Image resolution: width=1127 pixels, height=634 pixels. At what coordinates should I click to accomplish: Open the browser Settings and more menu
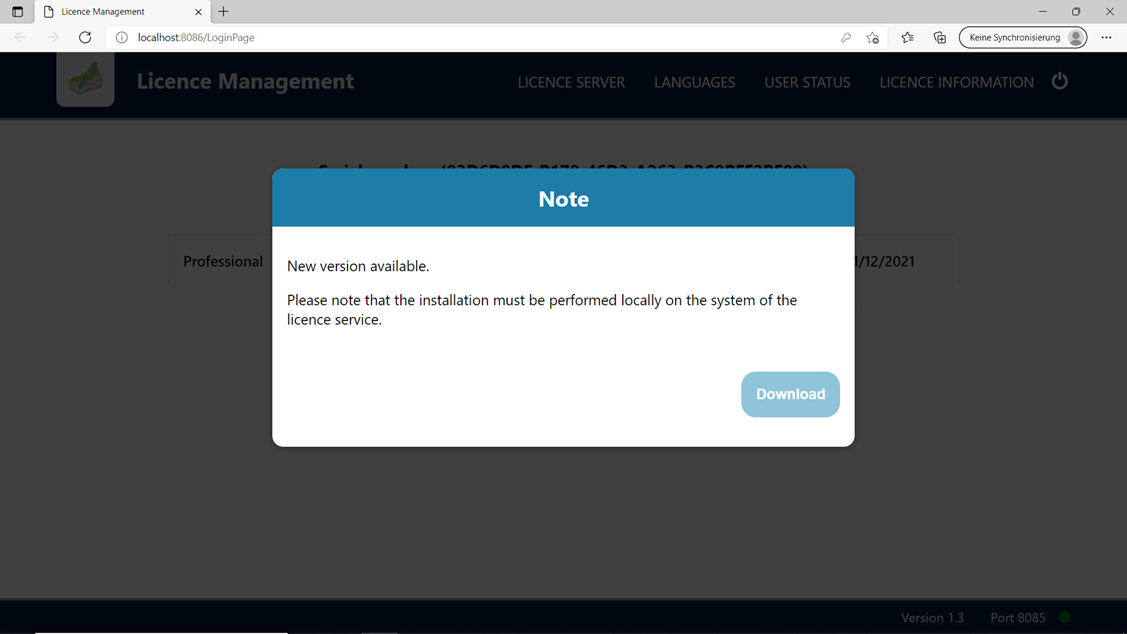click(x=1106, y=38)
